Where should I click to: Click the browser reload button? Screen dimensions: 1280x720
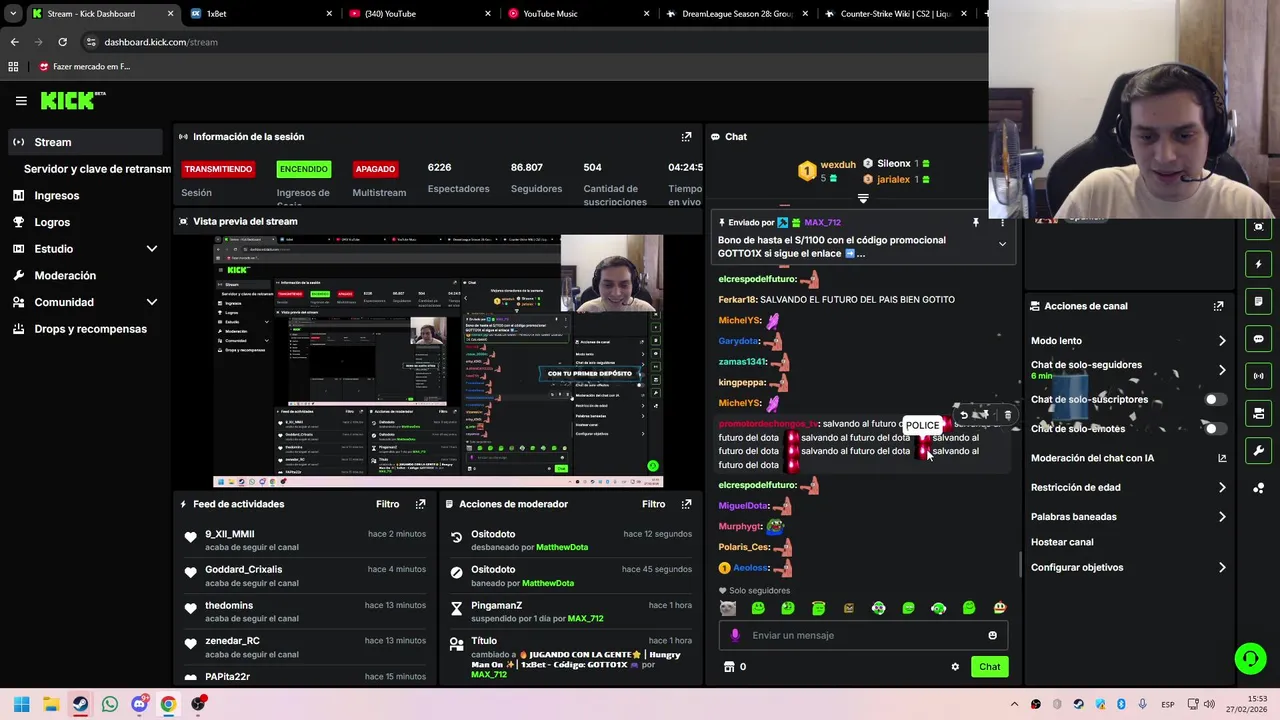click(62, 42)
